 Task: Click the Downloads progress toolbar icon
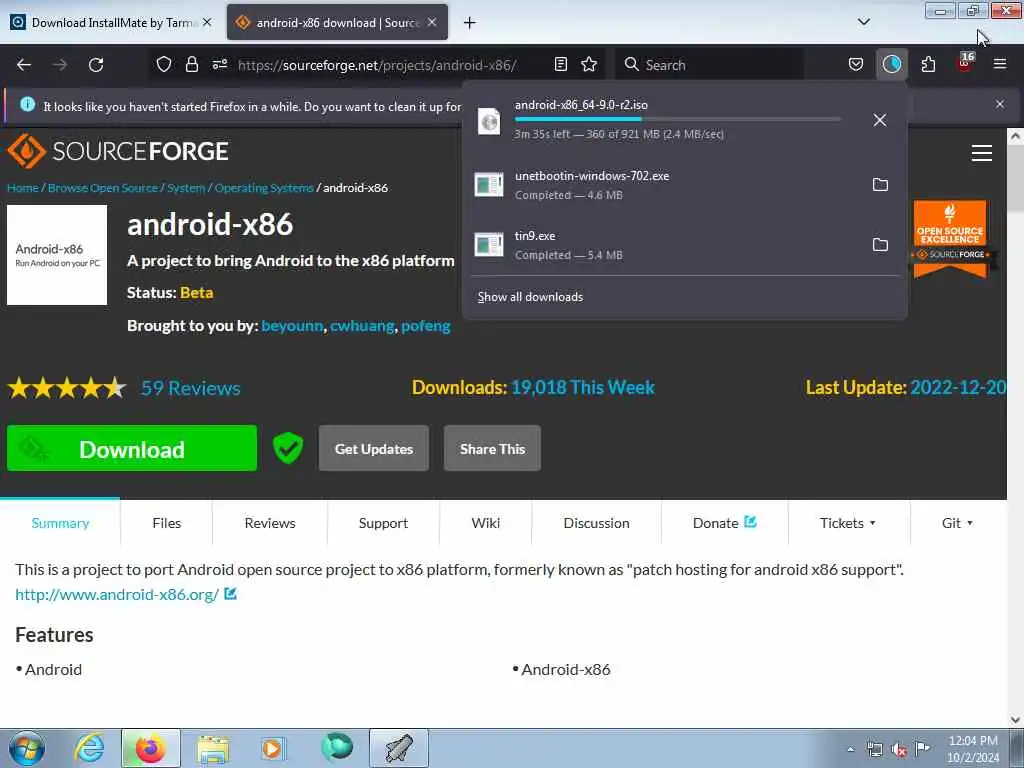pos(891,65)
